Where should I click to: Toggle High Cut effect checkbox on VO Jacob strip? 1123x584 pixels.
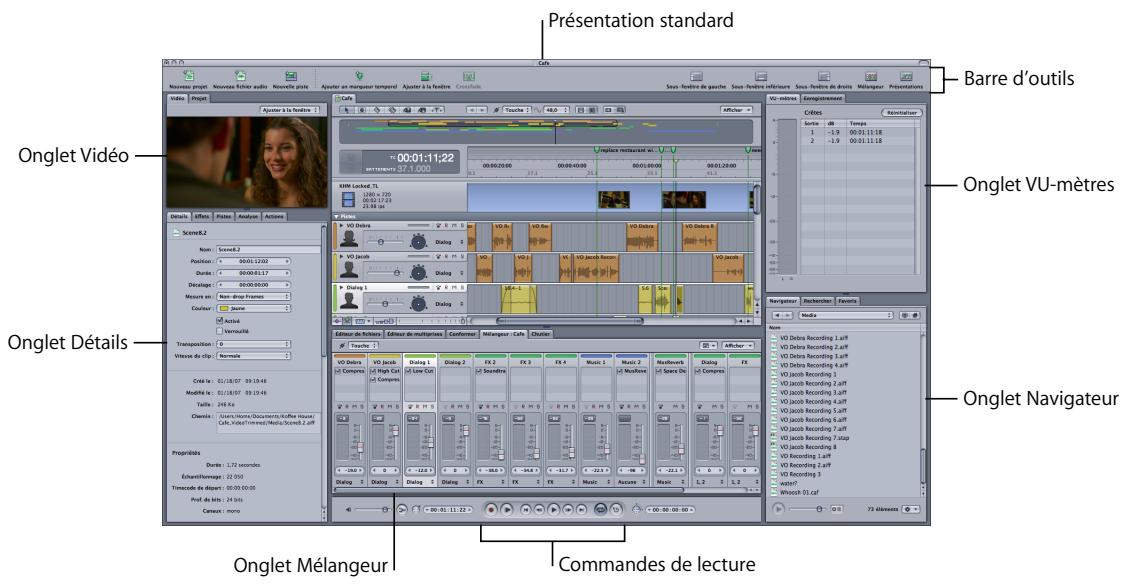(x=373, y=371)
